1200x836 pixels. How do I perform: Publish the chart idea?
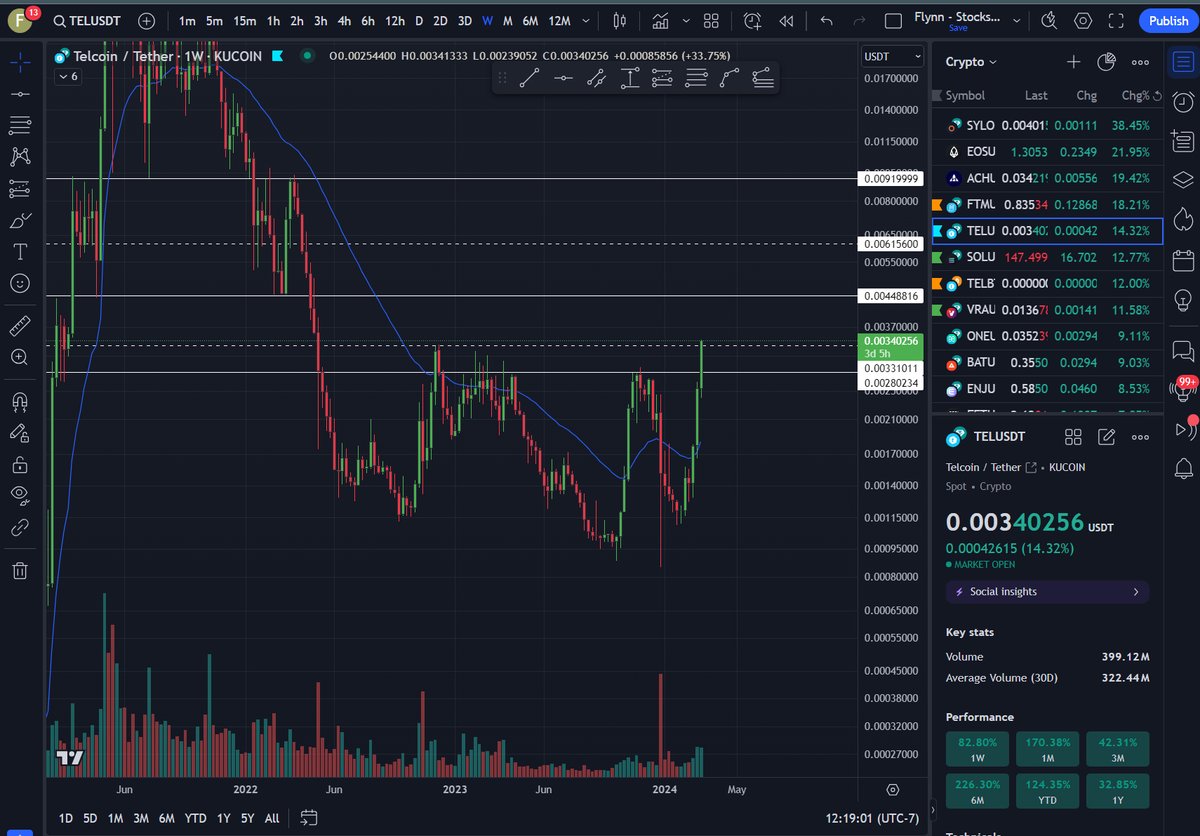pos(1168,21)
